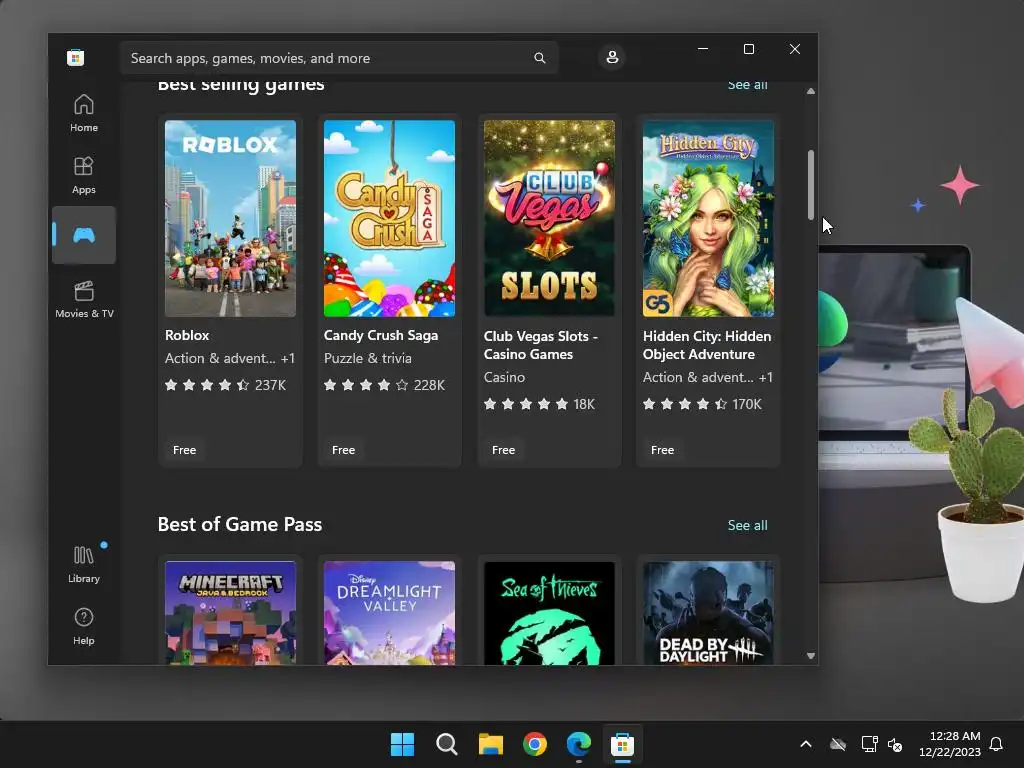Click the 170K rating count on Hidden City

point(747,404)
